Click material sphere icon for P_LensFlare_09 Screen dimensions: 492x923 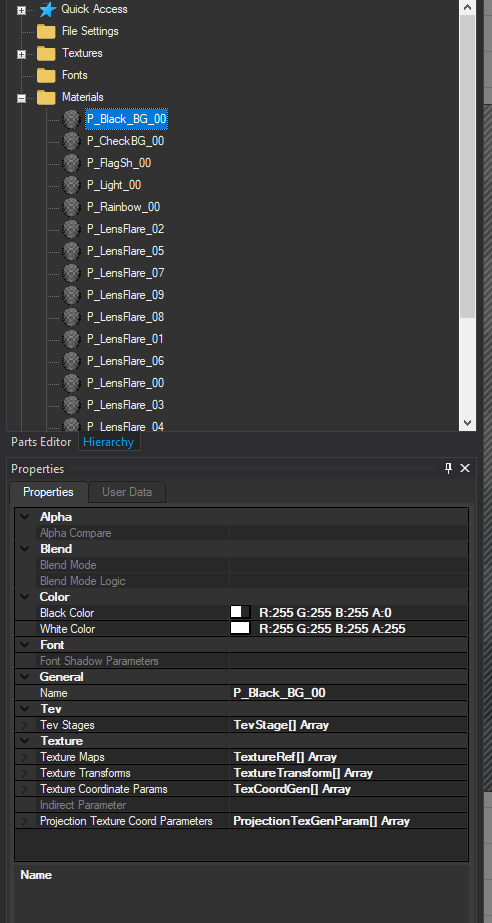(71, 295)
